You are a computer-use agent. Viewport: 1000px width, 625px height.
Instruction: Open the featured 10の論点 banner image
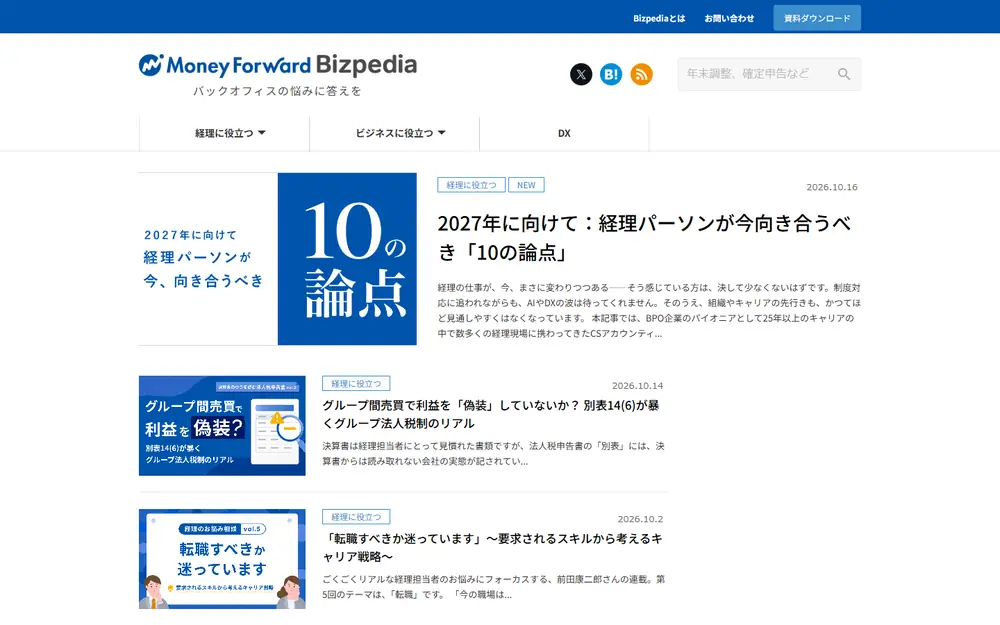pos(278,259)
